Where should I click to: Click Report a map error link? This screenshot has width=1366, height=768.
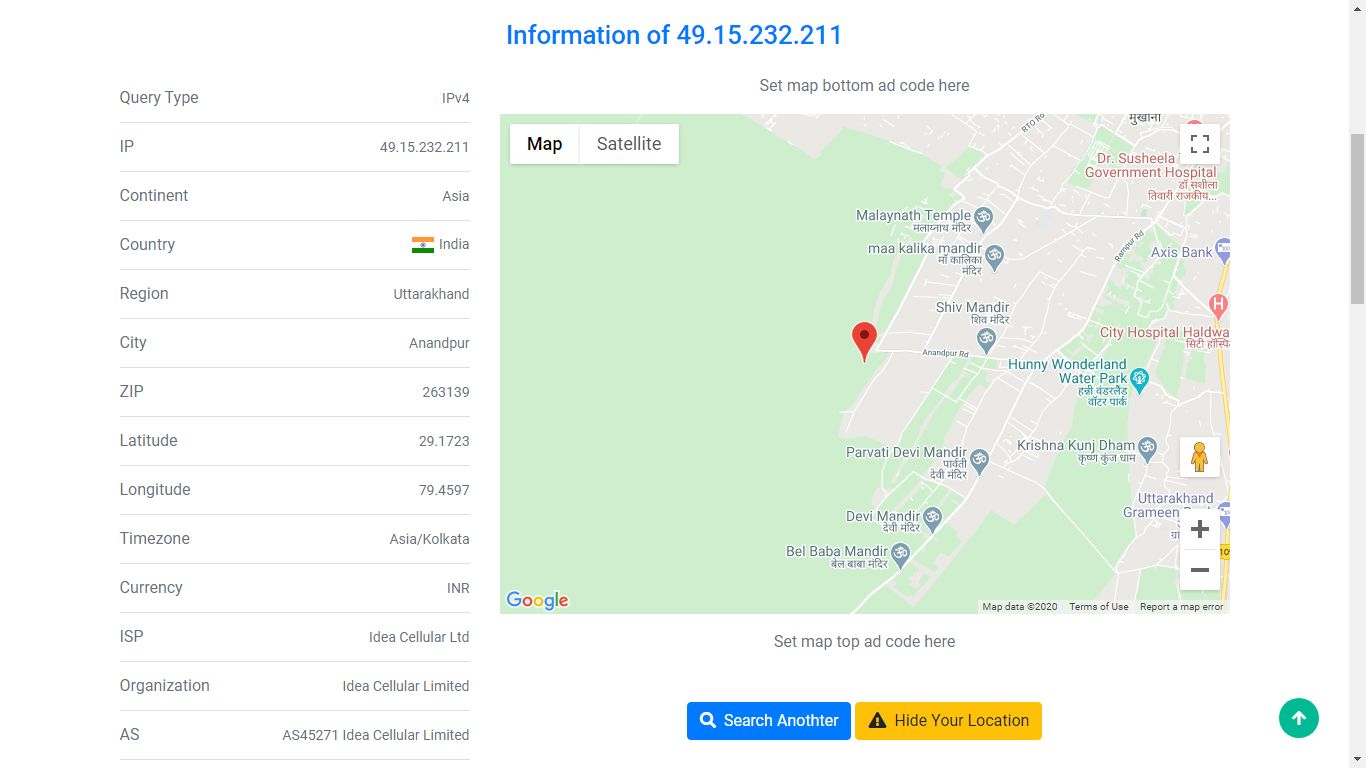point(1181,607)
